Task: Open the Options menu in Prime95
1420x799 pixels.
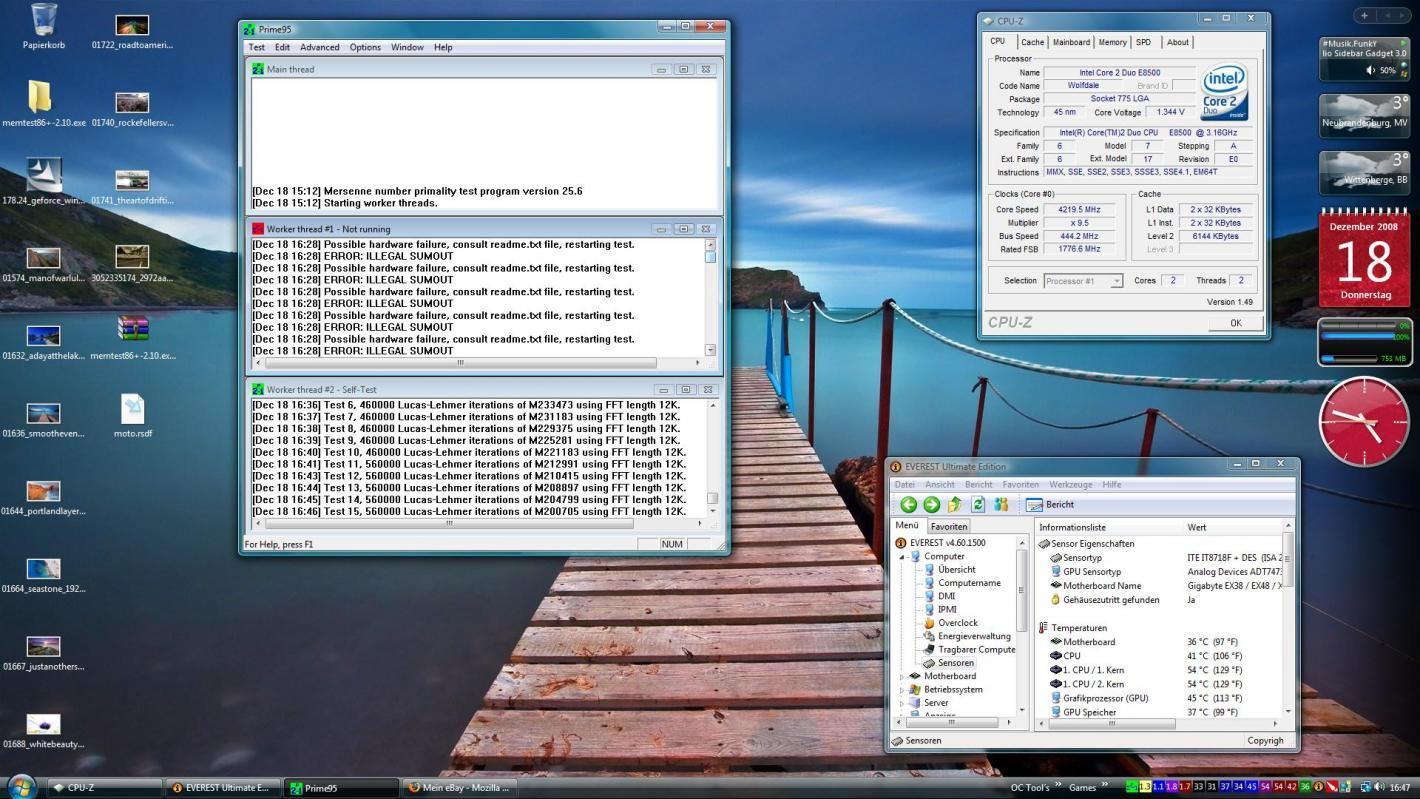Action: click(x=365, y=47)
